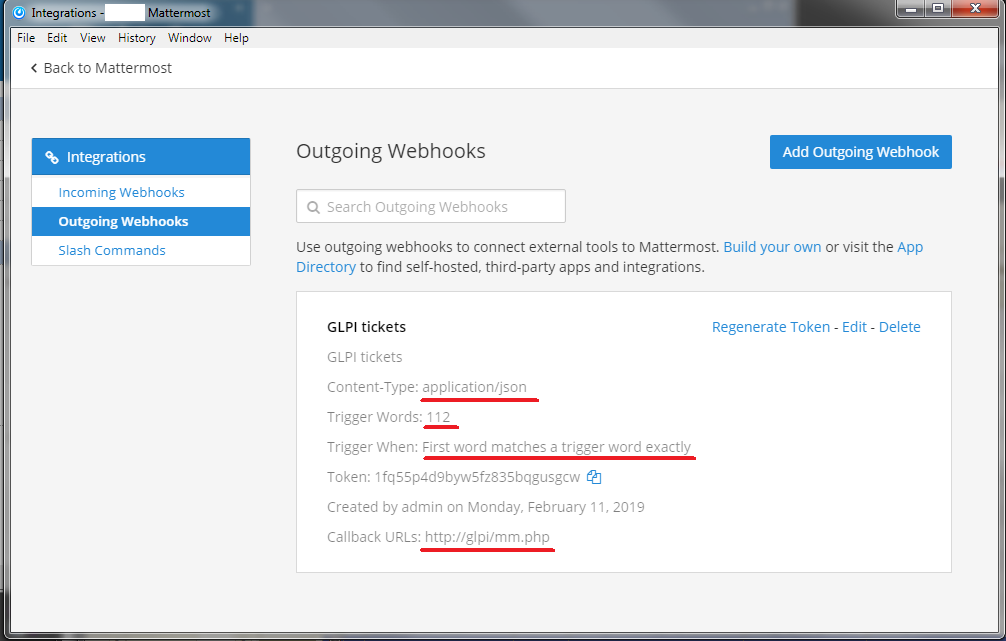This screenshot has width=1006, height=641.
Task: Click the search magnifier icon
Action: click(x=313, y=207)
